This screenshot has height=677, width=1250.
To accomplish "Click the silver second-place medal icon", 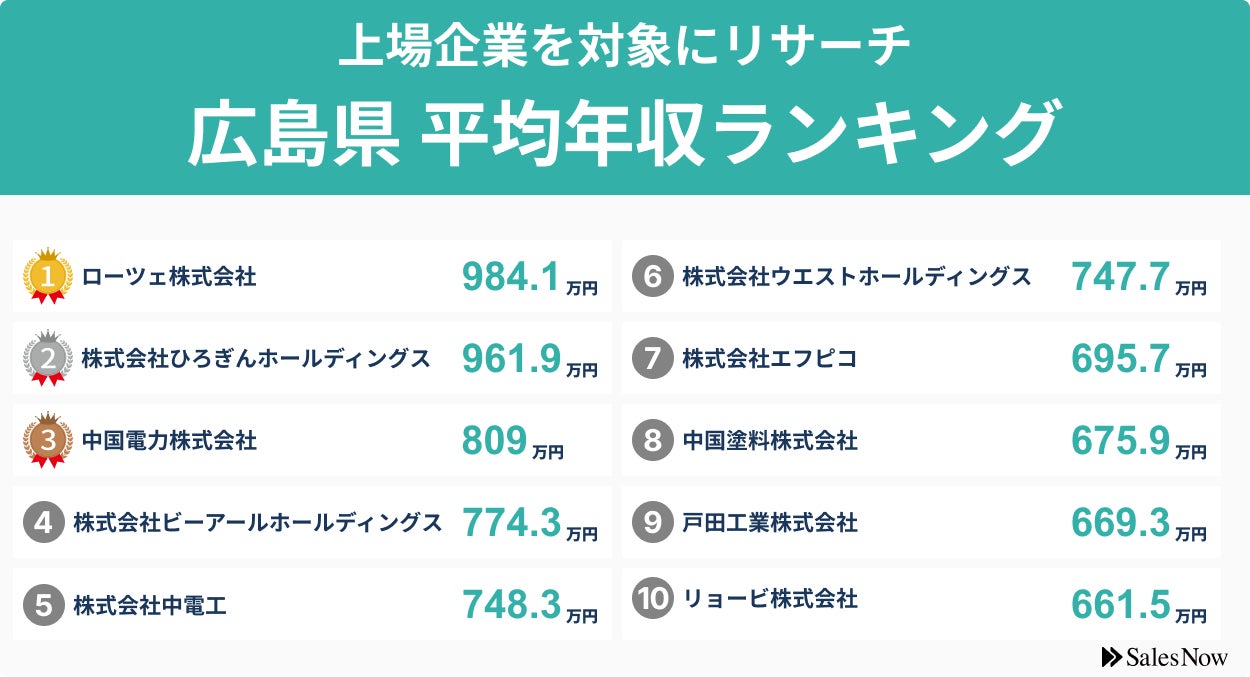I will click(47, 358).
